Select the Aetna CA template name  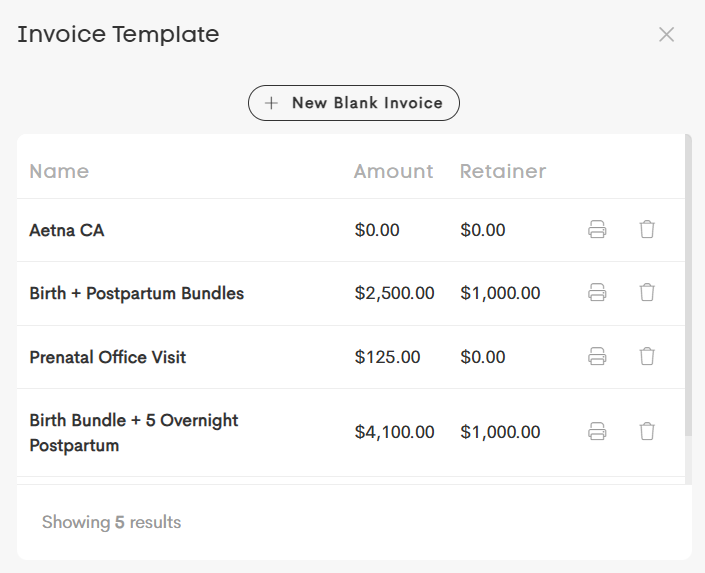tap(67, 230)
